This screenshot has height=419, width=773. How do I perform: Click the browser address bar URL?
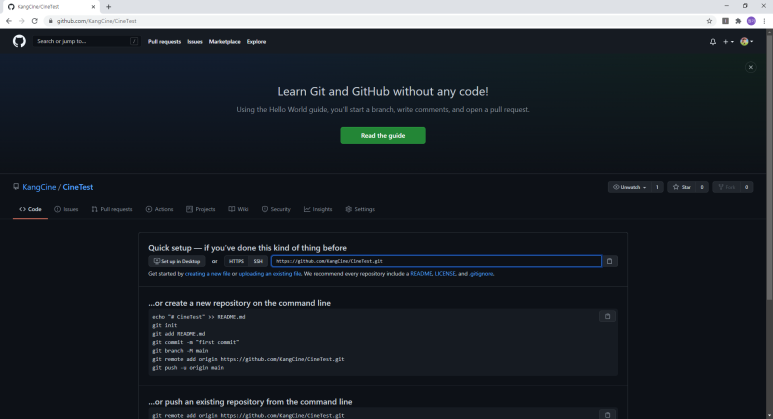[x=97, y=21]
